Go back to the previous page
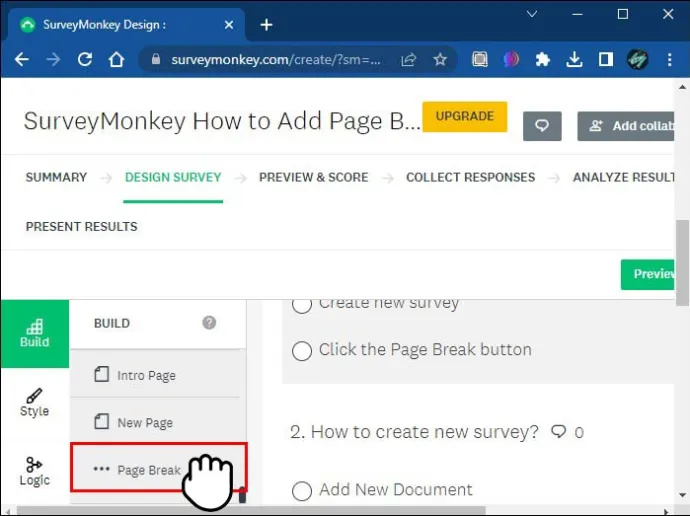Image resolution: width=690 pixels, height=516 pixels. (22, 59)
